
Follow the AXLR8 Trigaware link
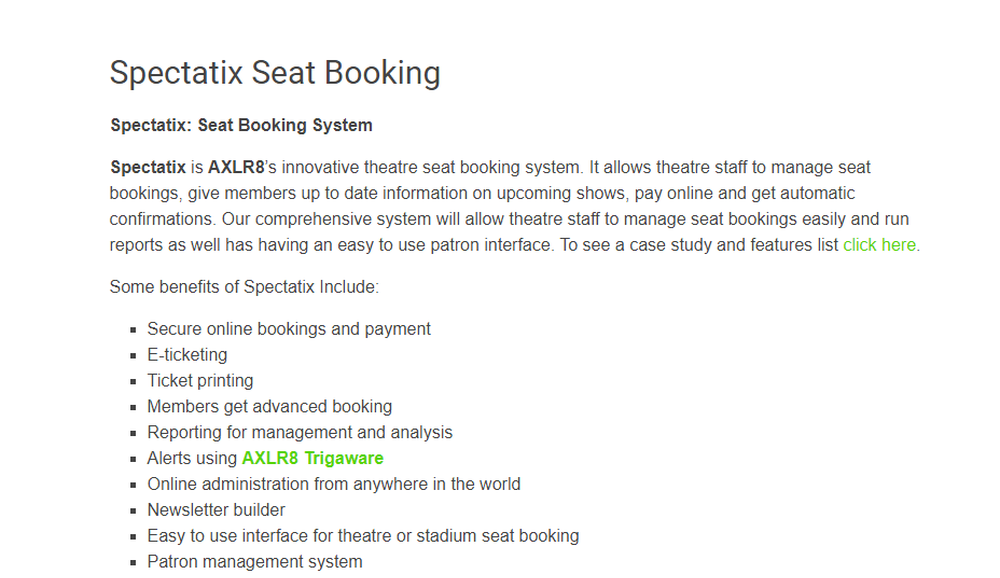click(x=312, y=458)
